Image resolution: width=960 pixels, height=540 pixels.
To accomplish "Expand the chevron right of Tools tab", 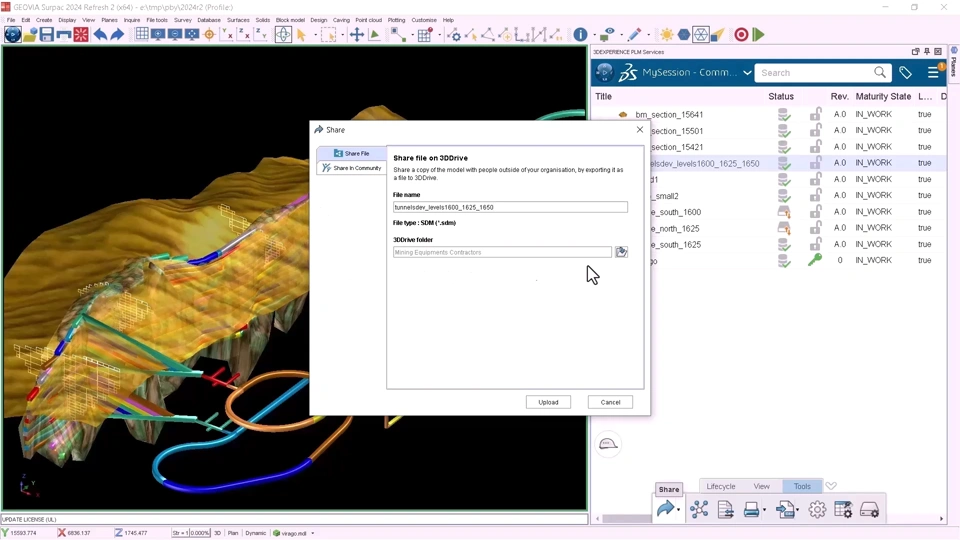I will click(x=831, y=486).
